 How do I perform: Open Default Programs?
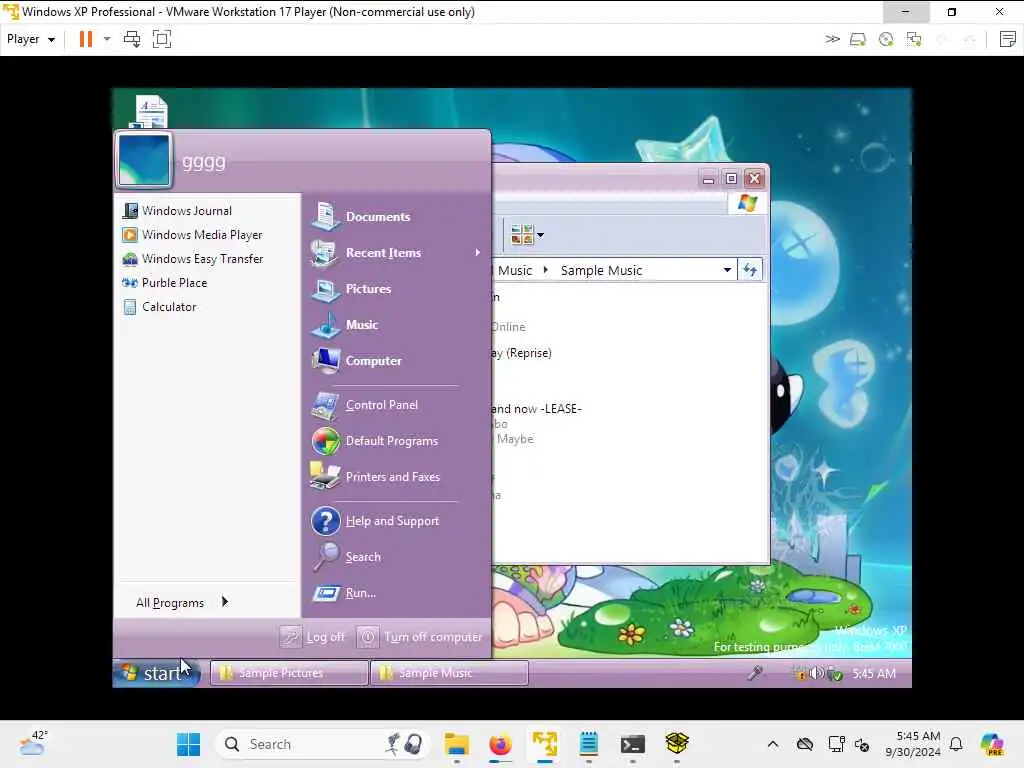point(375,441)
